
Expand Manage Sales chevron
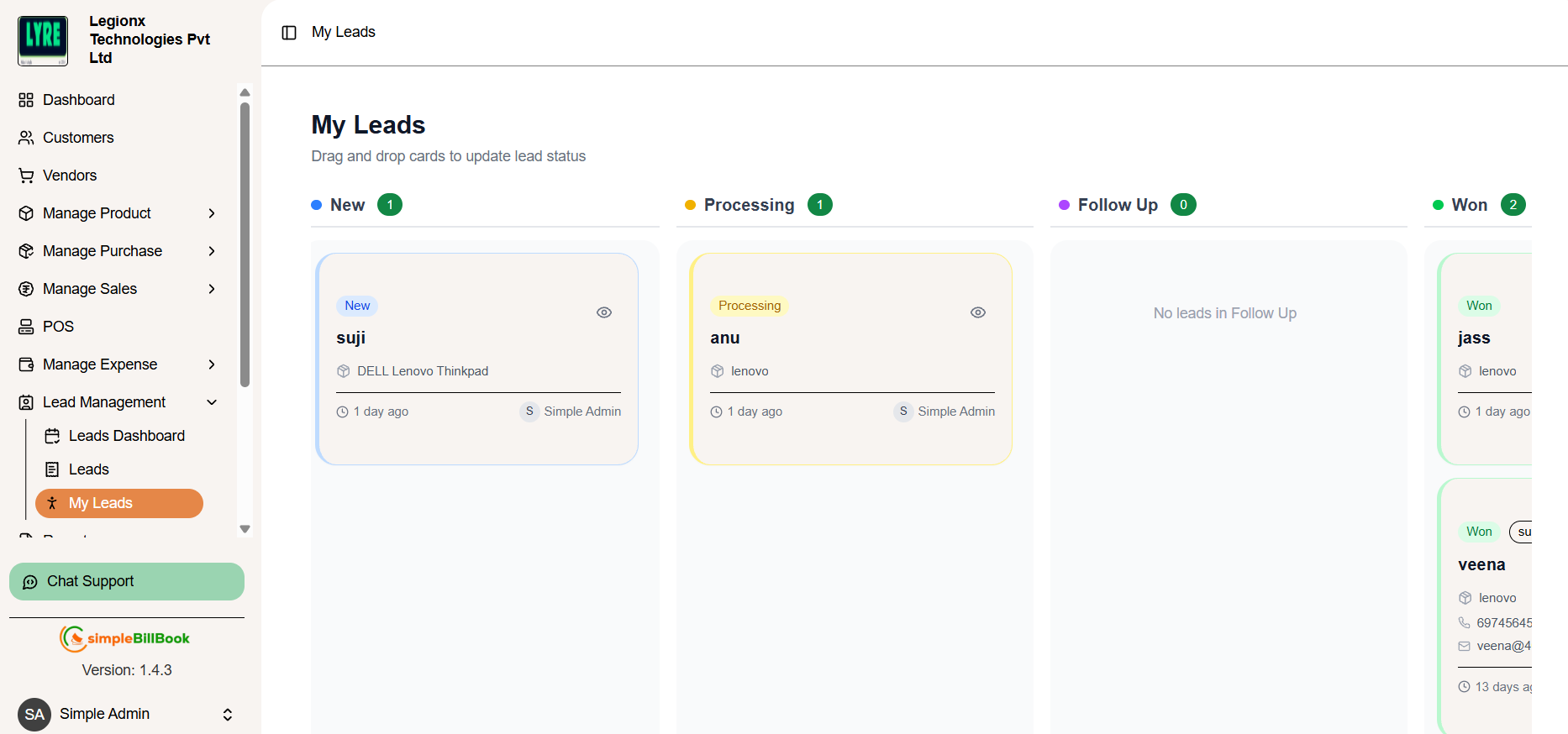pos(212,289)
